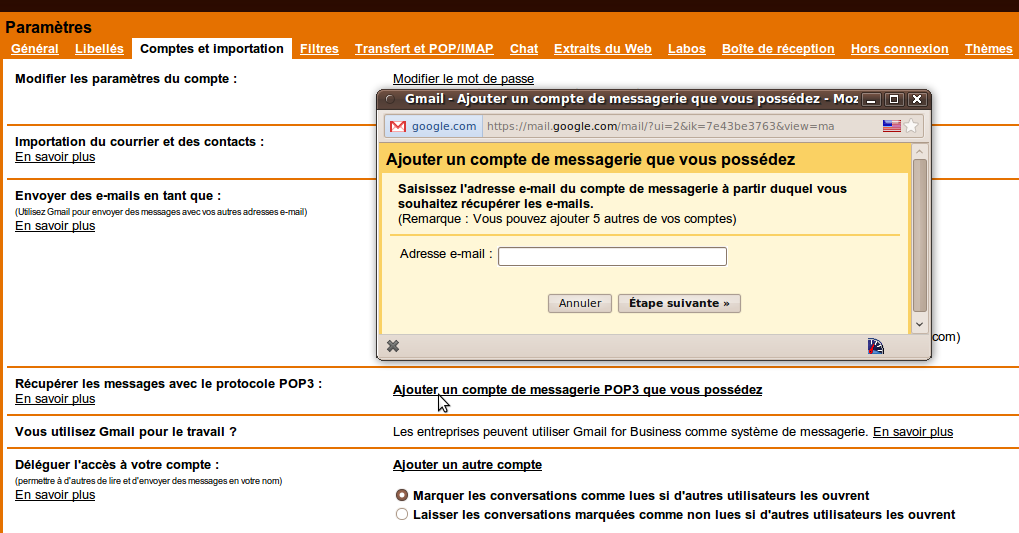
Task: Click 'Ajouter un compte de messagerie POP3' link
Action: click(577, 390)
